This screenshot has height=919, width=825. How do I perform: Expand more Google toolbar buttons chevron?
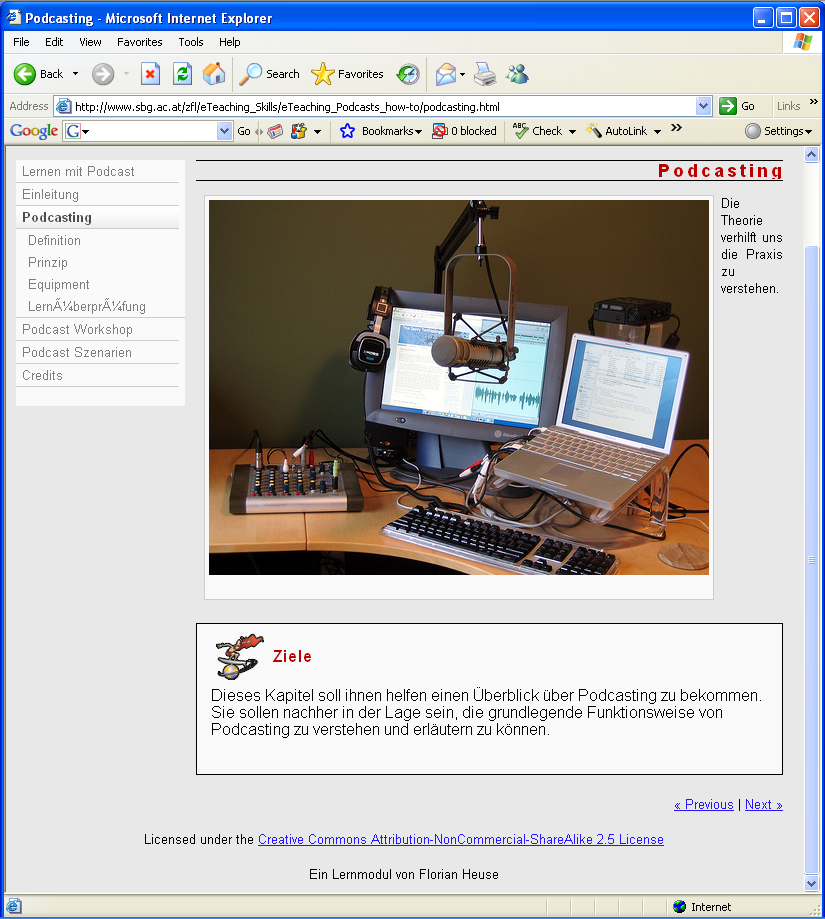tap(676, 128)
